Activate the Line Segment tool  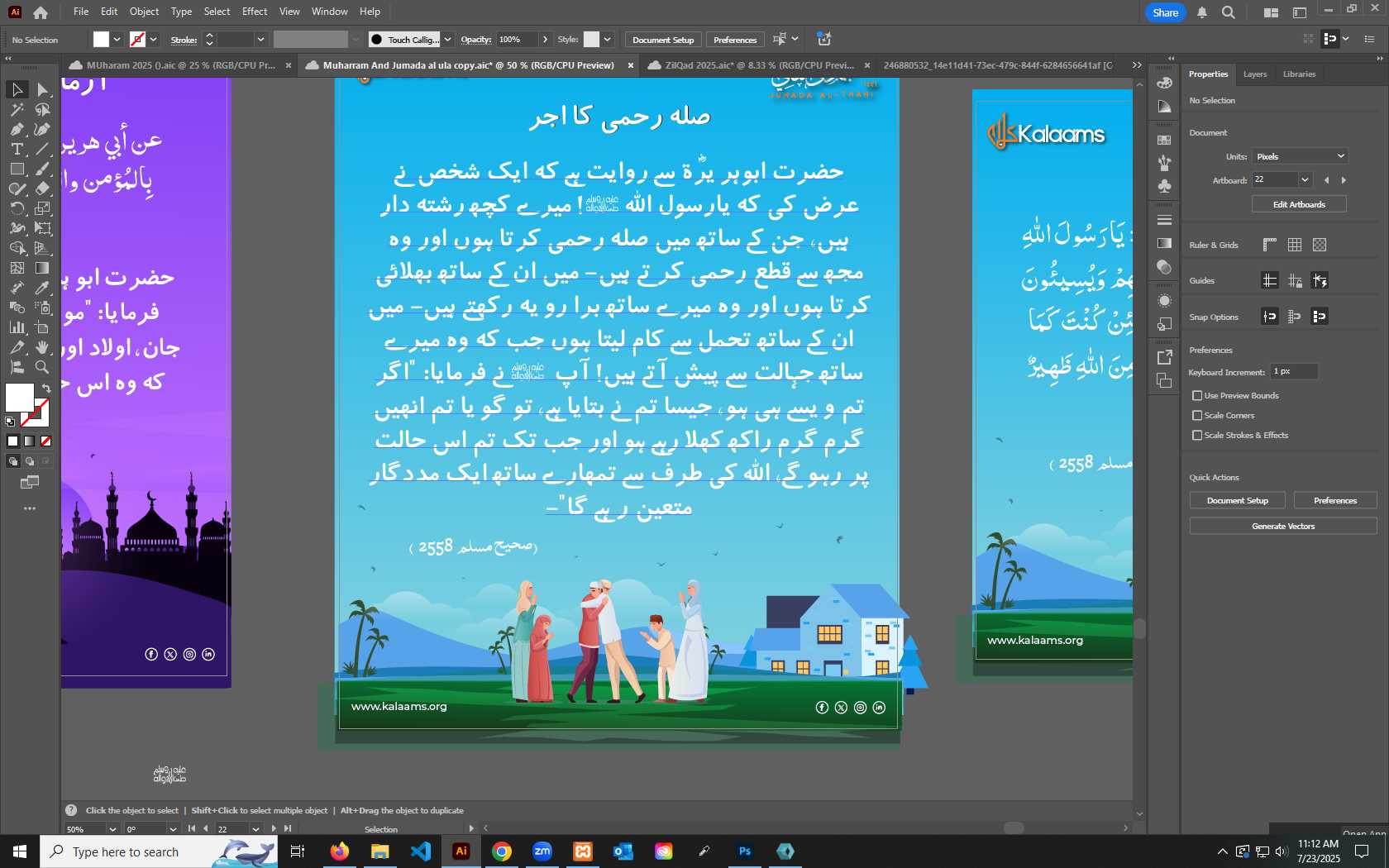tap(42, 149)
